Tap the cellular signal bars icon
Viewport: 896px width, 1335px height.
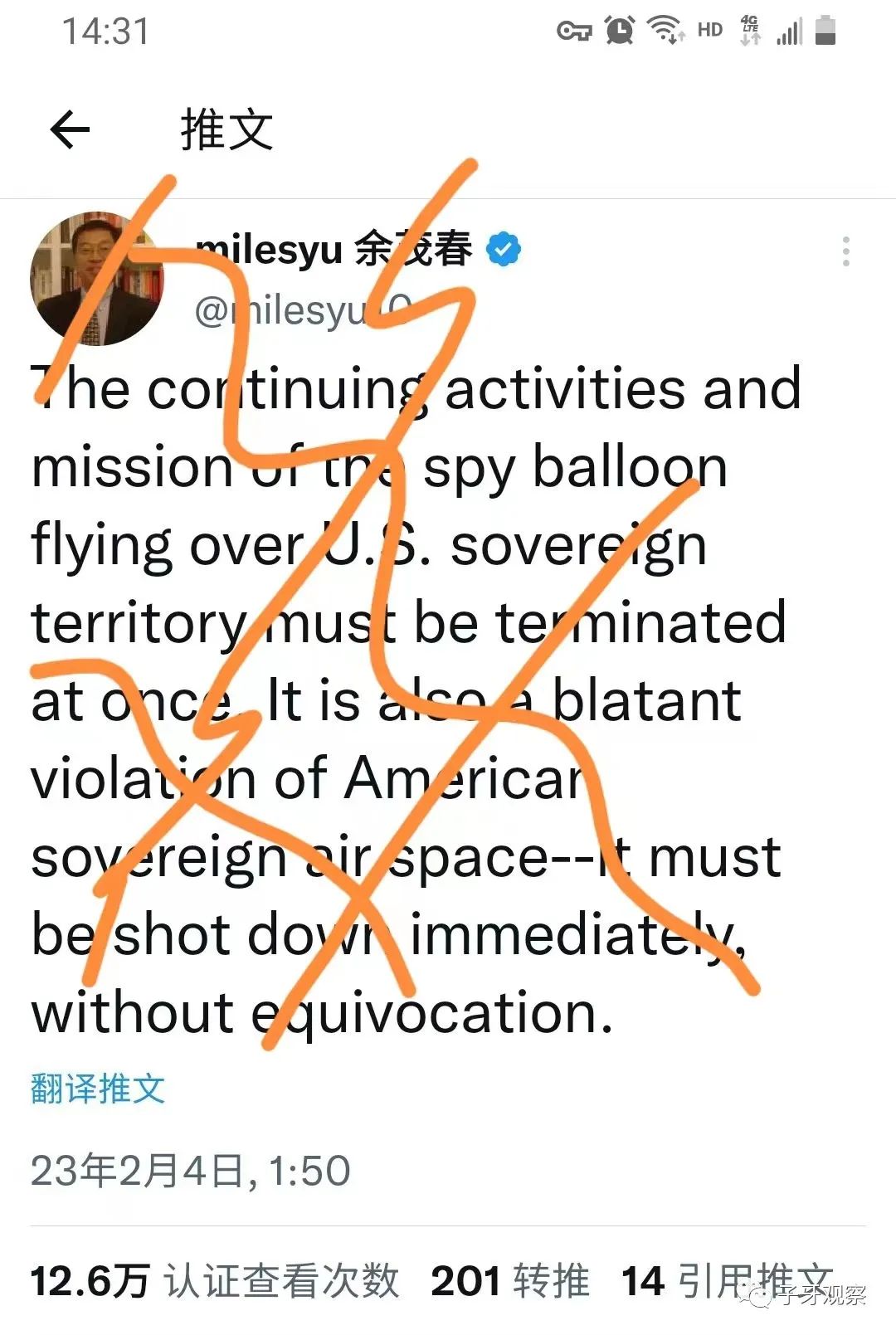coord(787,32)
